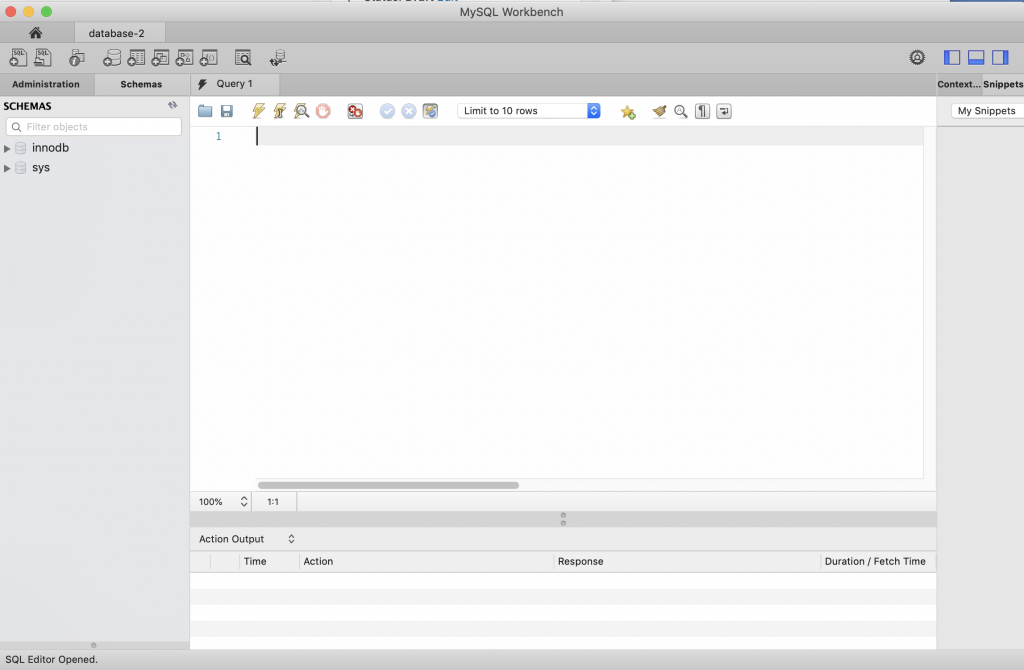Open a SQL script file icon
Viewport: 1024px width, 670px height.
[42, 57]
